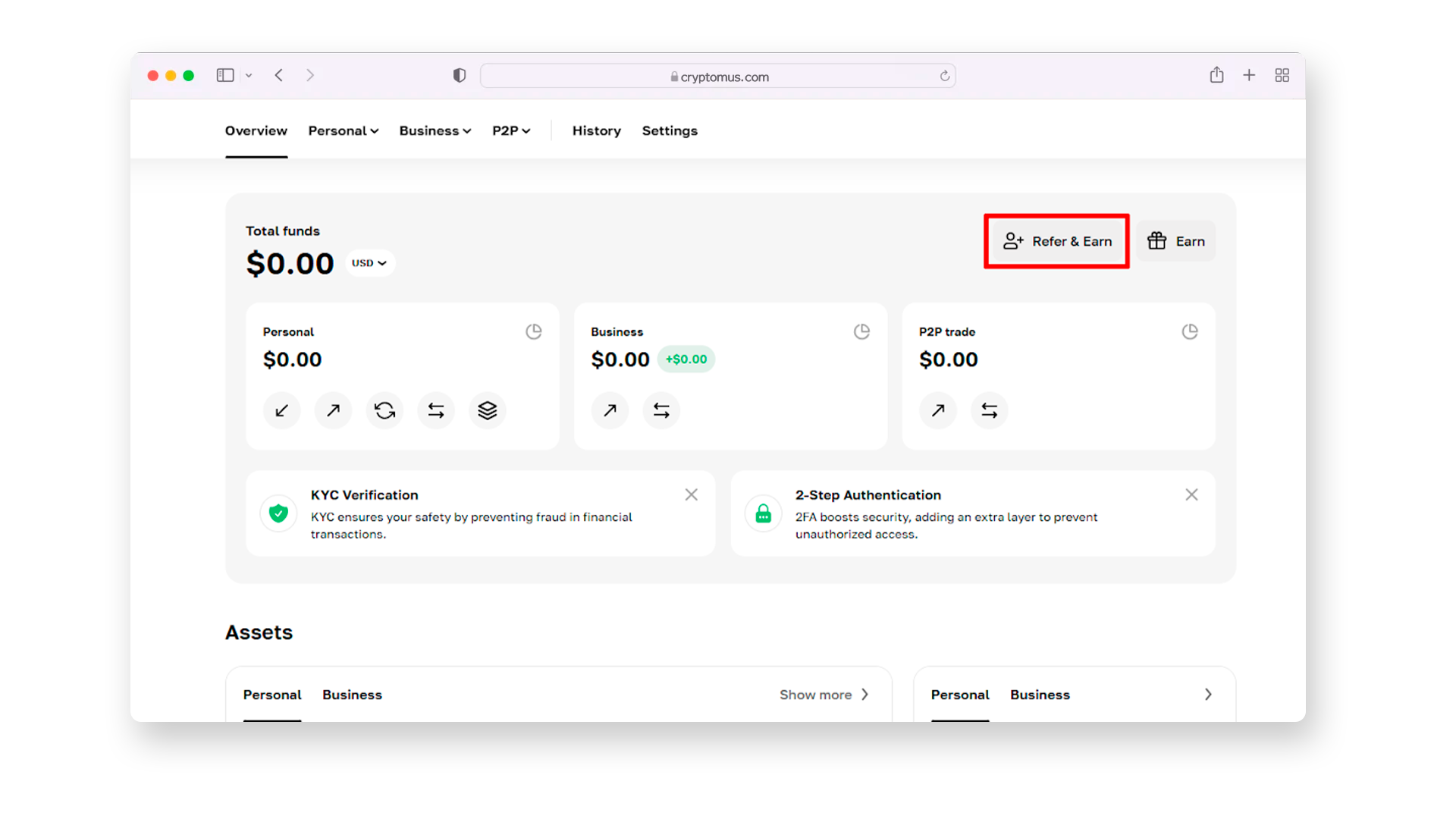Screen dimensions: 1456x819
Task: Click the cryptomus.com address bar
Action: point(717,77)
